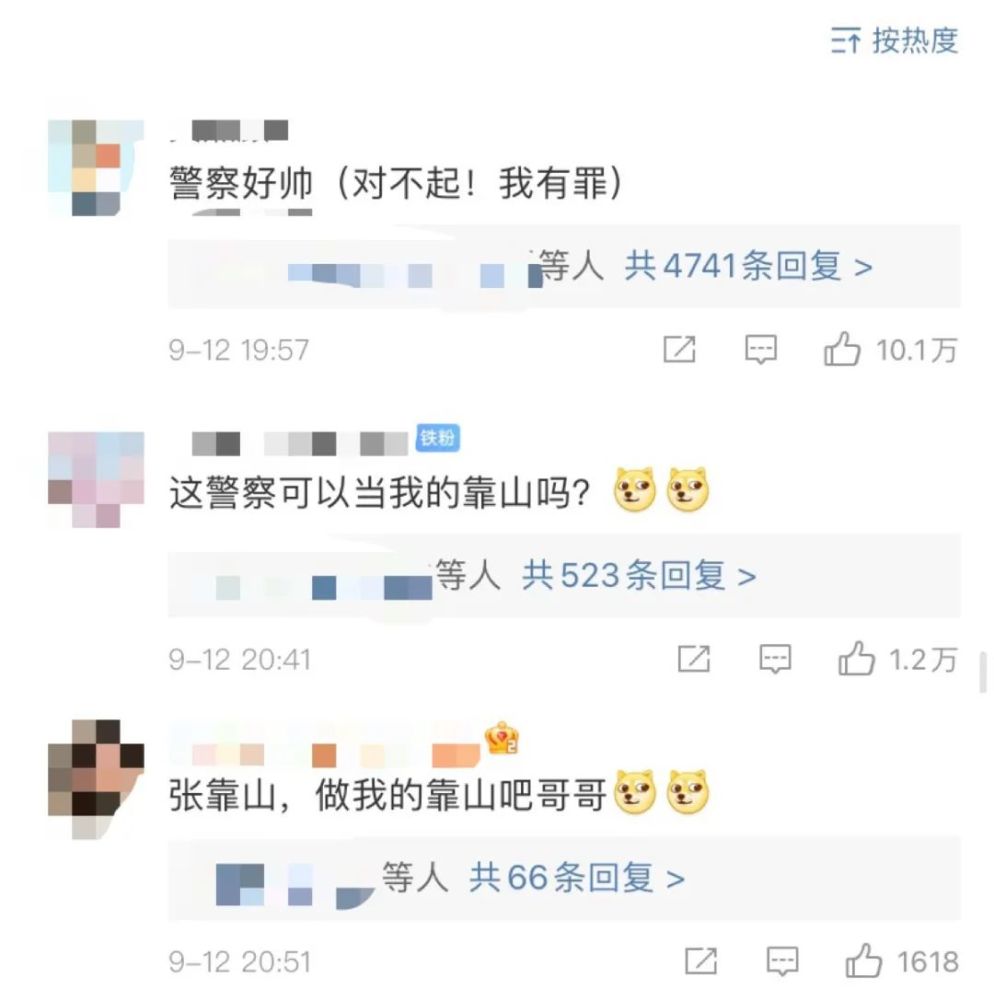Click the scrollbar handle at right edge
The image size is (994, 1000).
(x=984, y=672)
